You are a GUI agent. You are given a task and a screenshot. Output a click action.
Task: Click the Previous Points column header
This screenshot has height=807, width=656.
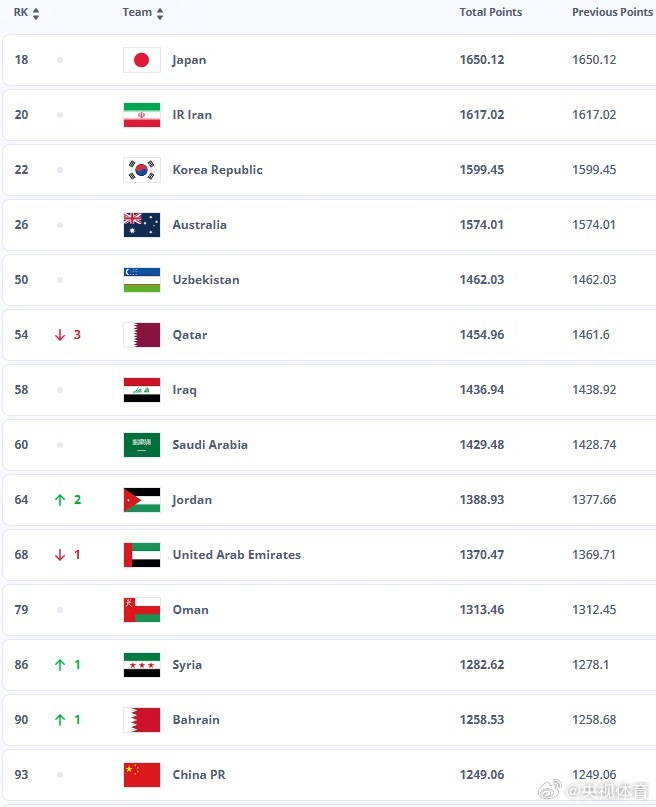coord(611,13)
